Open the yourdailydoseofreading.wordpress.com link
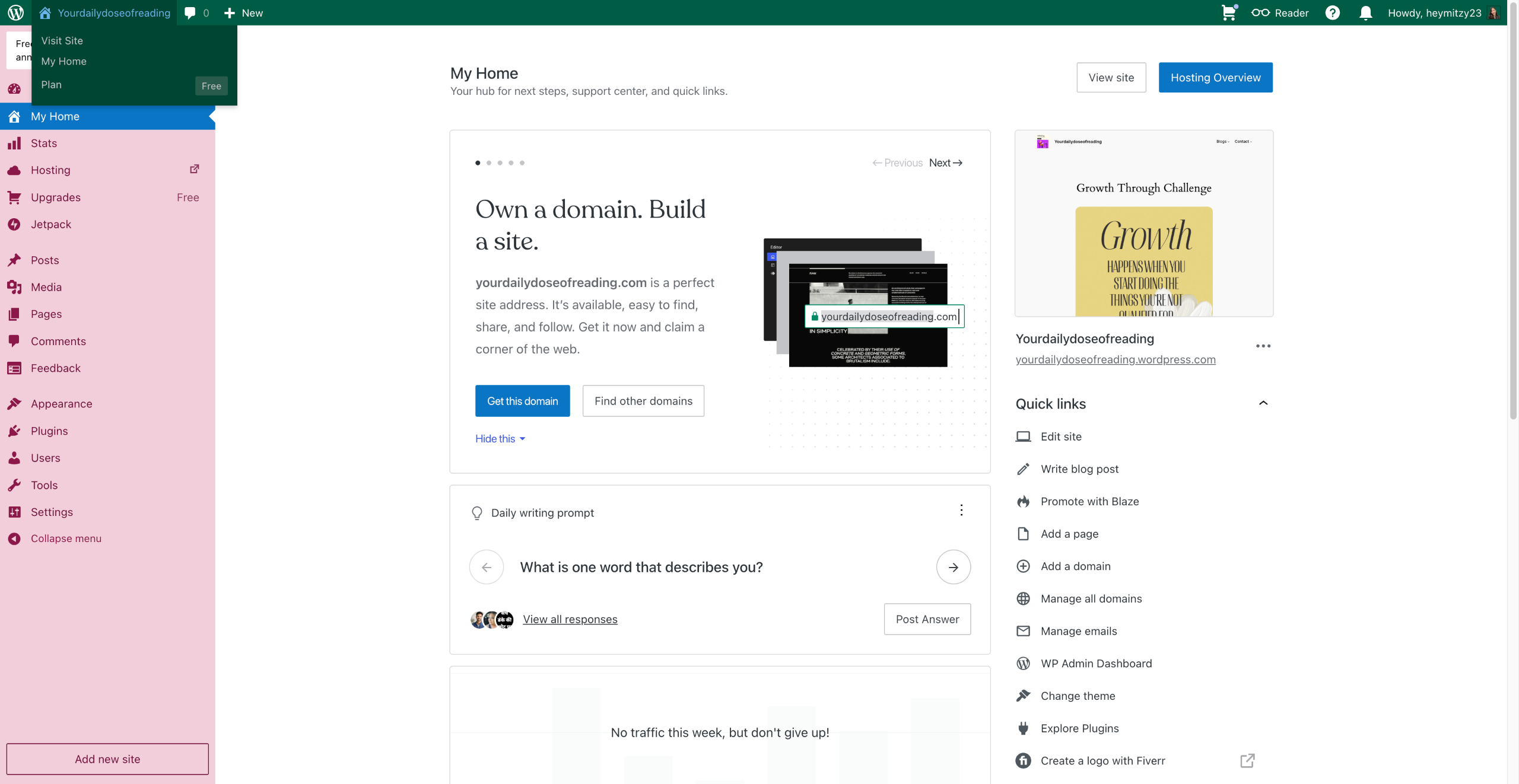Viewport: 1519px width, 784px height. (1115, 359)
